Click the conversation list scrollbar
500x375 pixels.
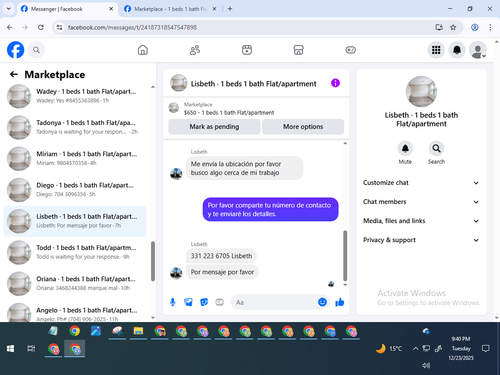[153, 261]
